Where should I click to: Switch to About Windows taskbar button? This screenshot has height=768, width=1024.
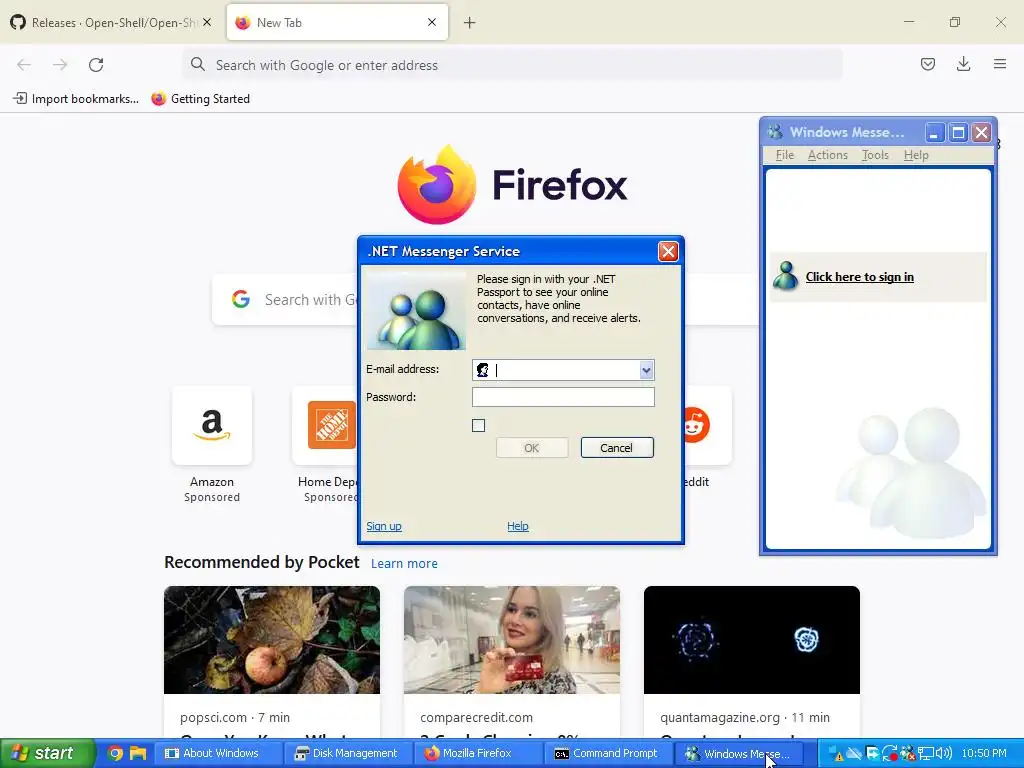click(x=217, y=753)
